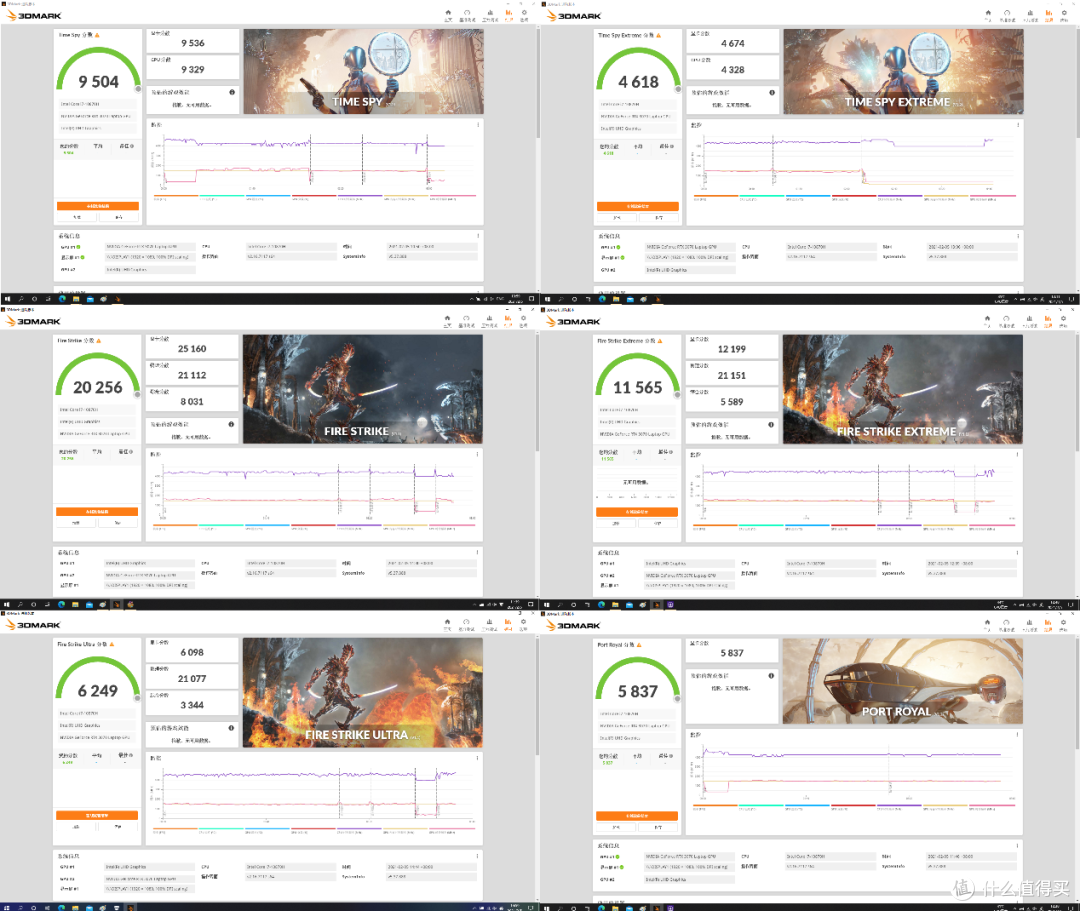Click taskbar search icon under Time Spy Extreme window
The height and width of the screenshot is (911, 1080).
coord(561,299)
